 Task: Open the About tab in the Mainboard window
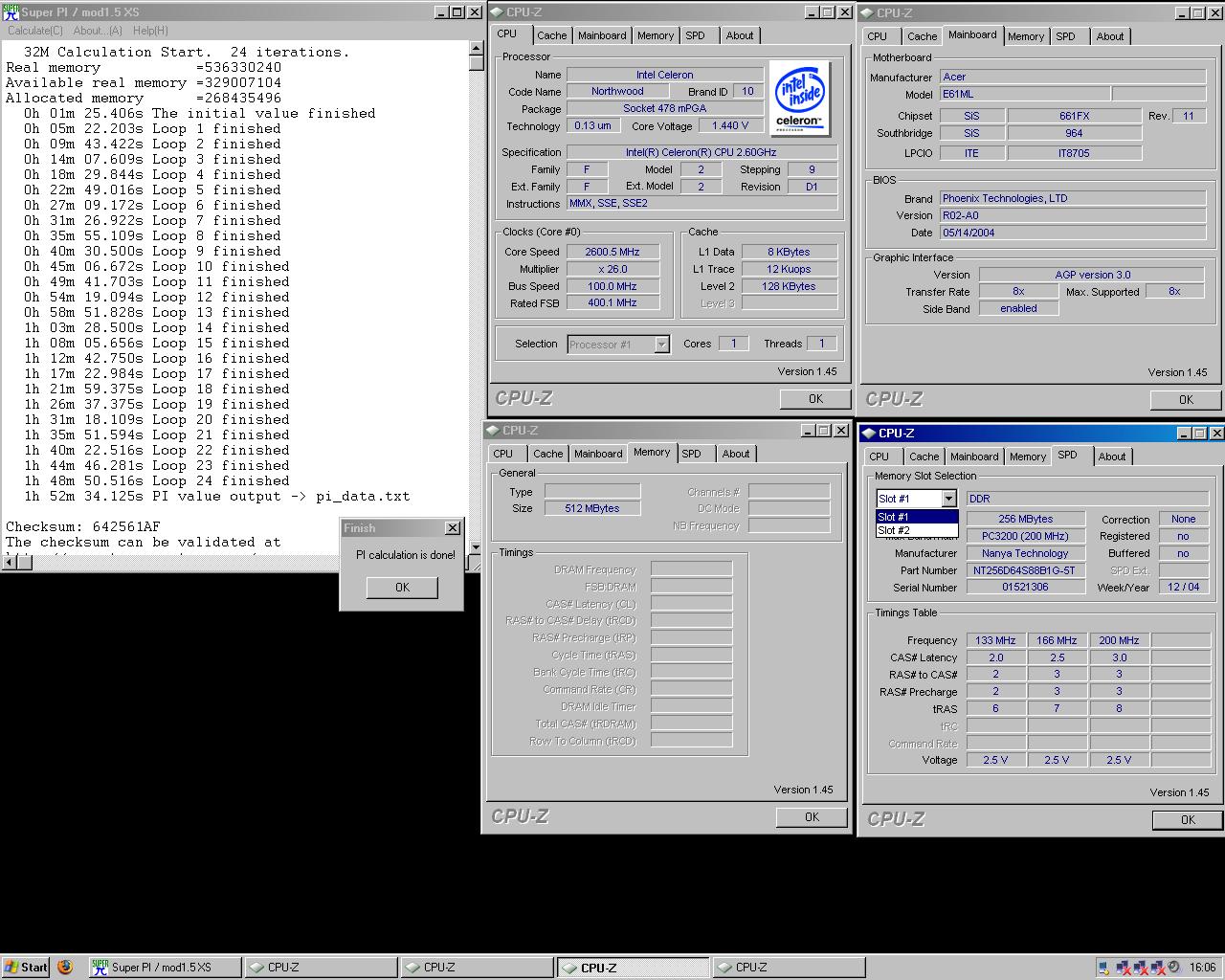[1110, 36]
